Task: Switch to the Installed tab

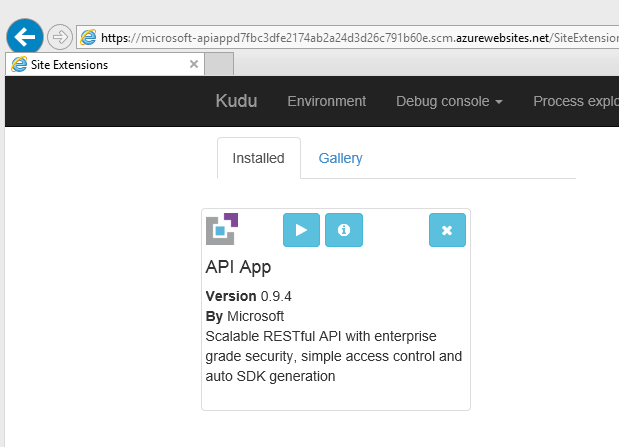Action: pos(258,158)
